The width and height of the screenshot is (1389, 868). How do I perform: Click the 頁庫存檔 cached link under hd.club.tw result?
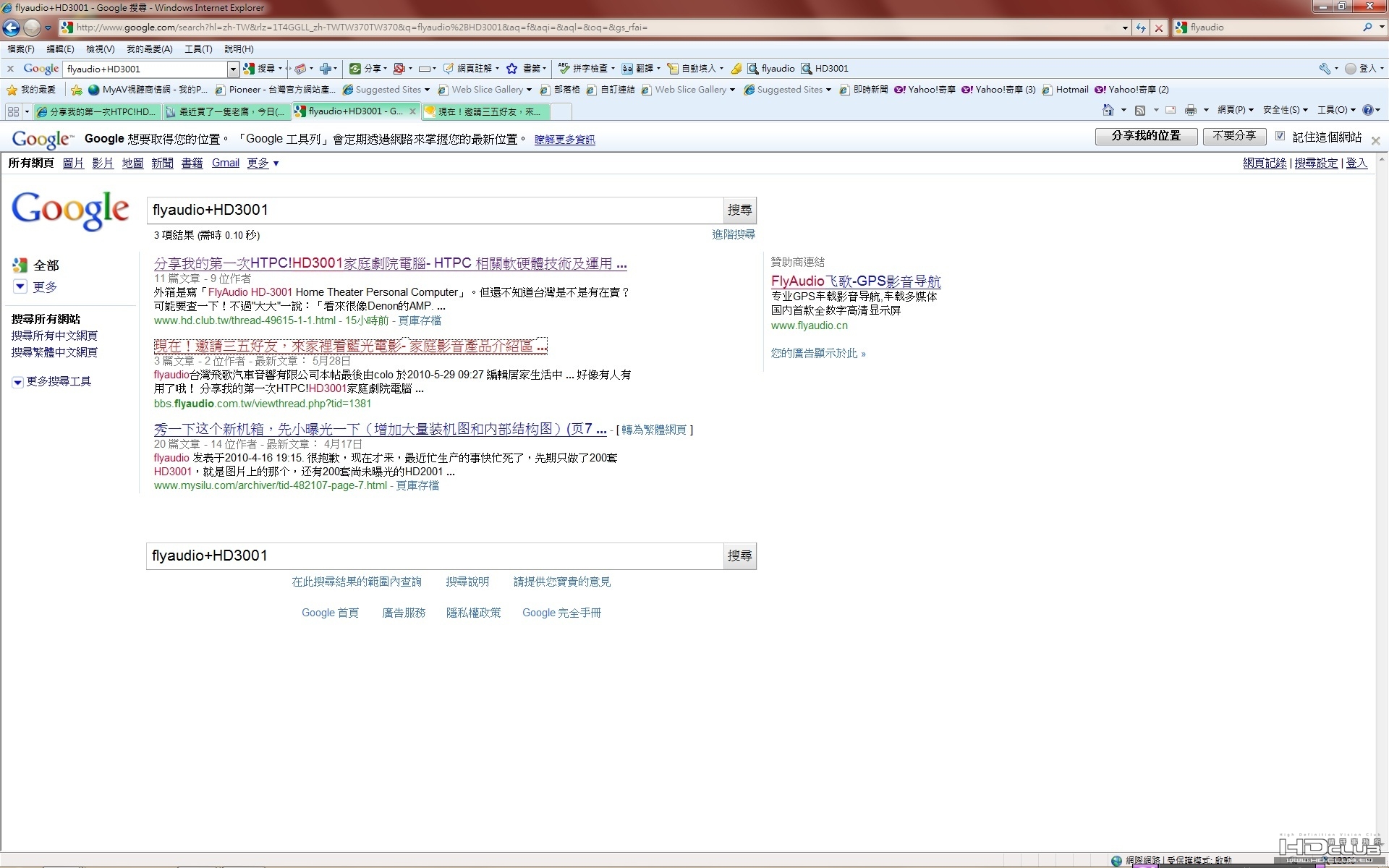pos(420,320)
